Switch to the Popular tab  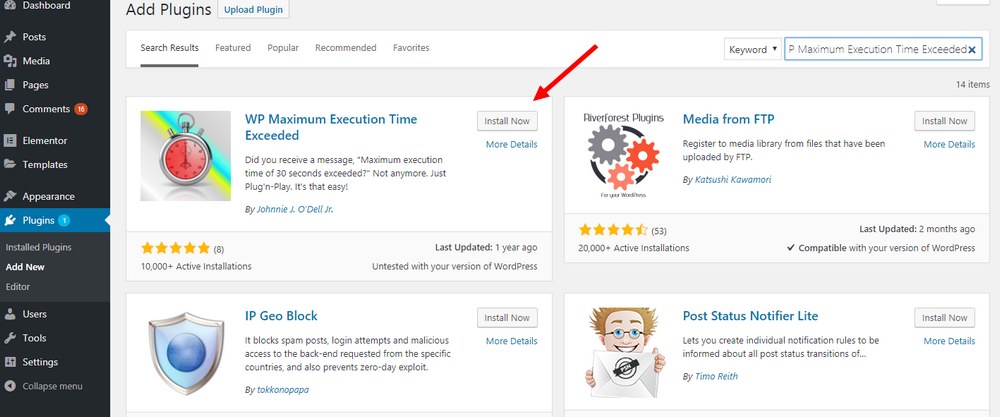tap(283, 48)
